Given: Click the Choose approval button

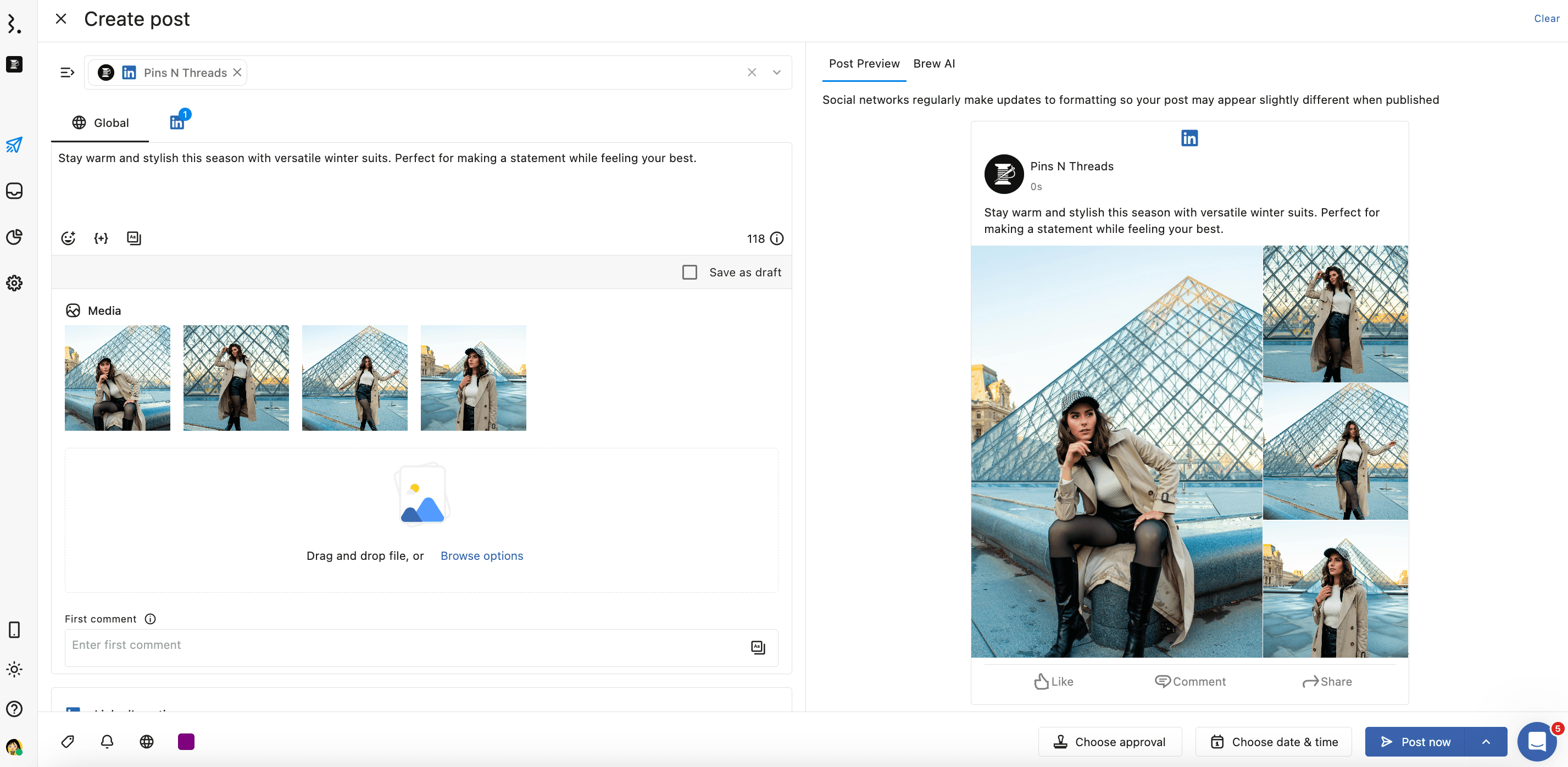Looking at the screenshot, I should pyautogui.click(x=1109, y=741).
